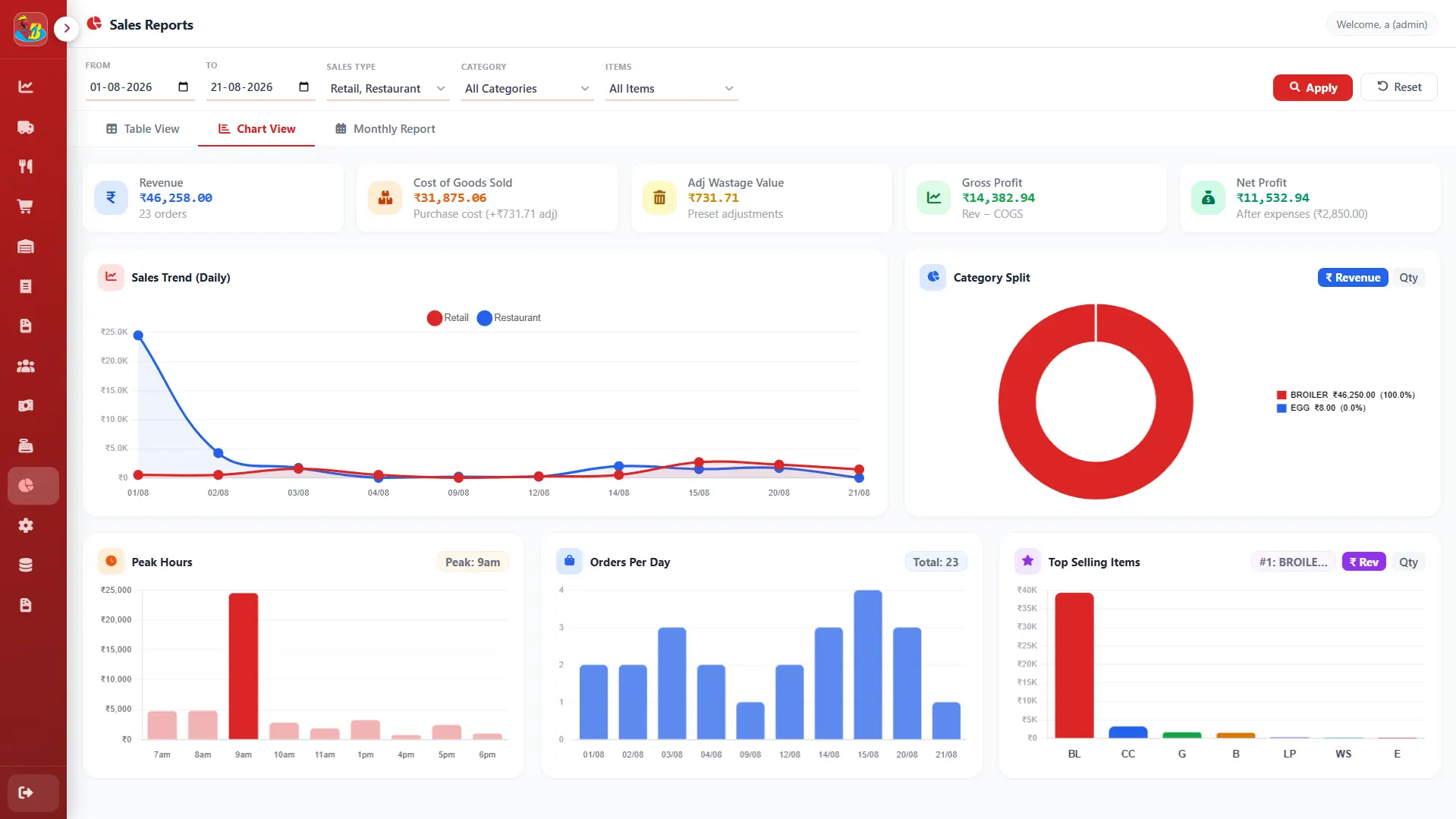The width and height of the screenshot is (1456, 819).
Task: Open the money bill sidebar icon
Action: coord(26,405)
